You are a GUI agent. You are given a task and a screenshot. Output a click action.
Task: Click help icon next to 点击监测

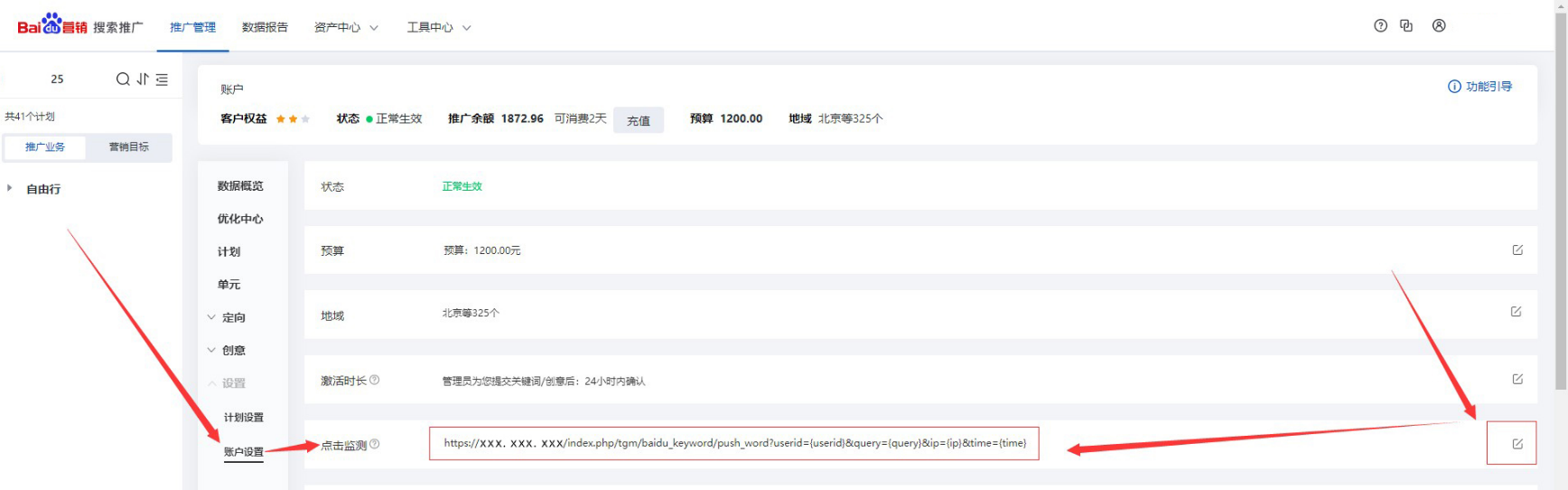[375, 444]
